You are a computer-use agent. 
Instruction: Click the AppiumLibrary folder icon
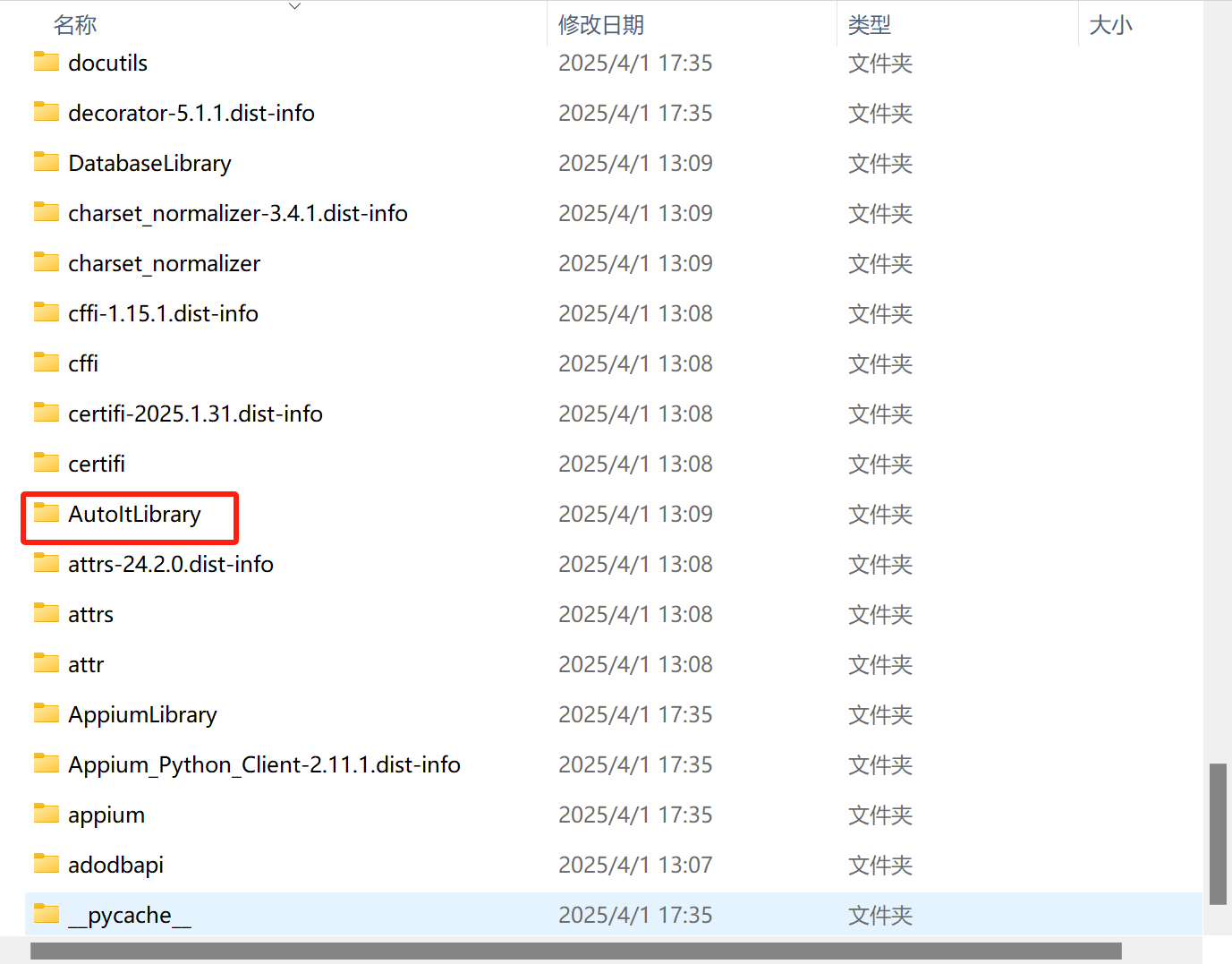click(x=46, y=713)
